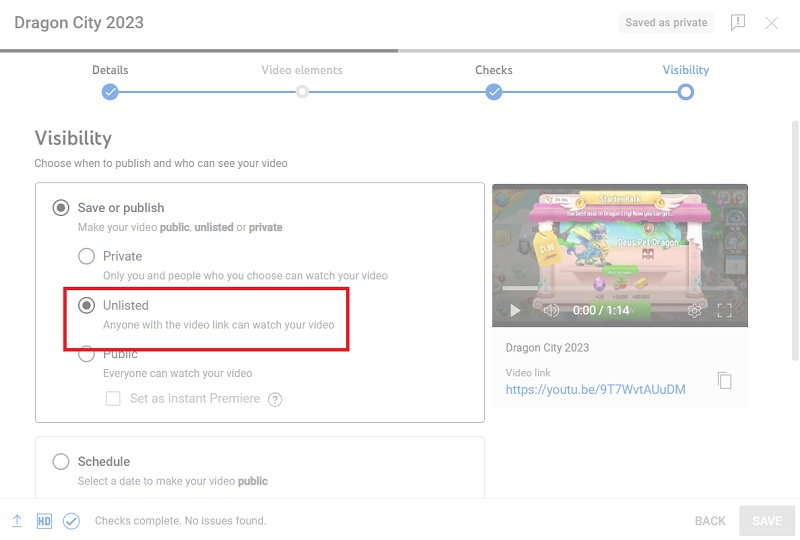Click the dialog vertical scrollbar
This screenshot has height=540, width=800.
pos(795,240)
